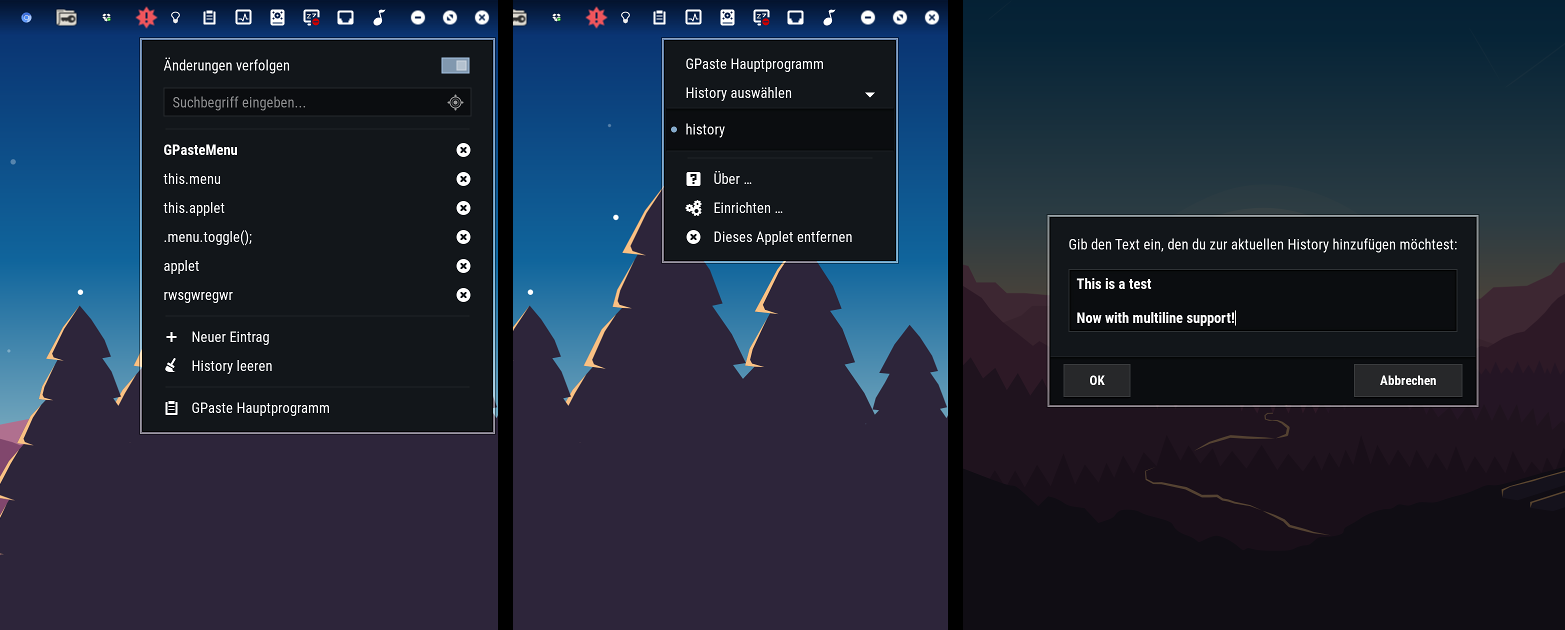This screenshot has height=630, width=1565.
Task: Click the lightbulb icon in the middle panel
Action: tap(626, 17)
